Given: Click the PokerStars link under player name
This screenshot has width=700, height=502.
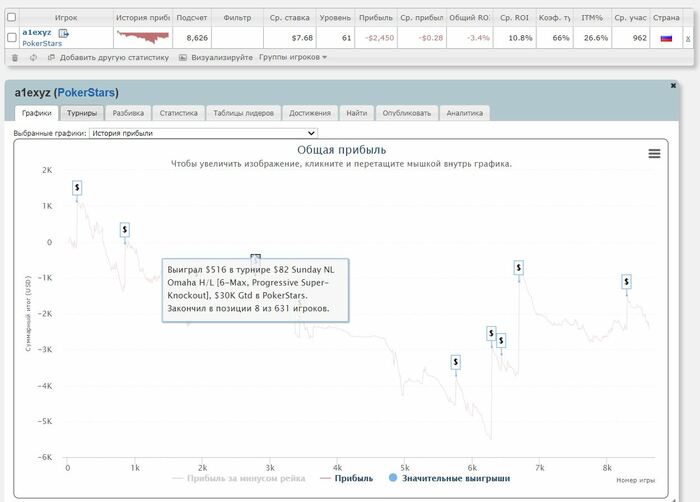Looking at the screenshot, I should tap(42, 43).
